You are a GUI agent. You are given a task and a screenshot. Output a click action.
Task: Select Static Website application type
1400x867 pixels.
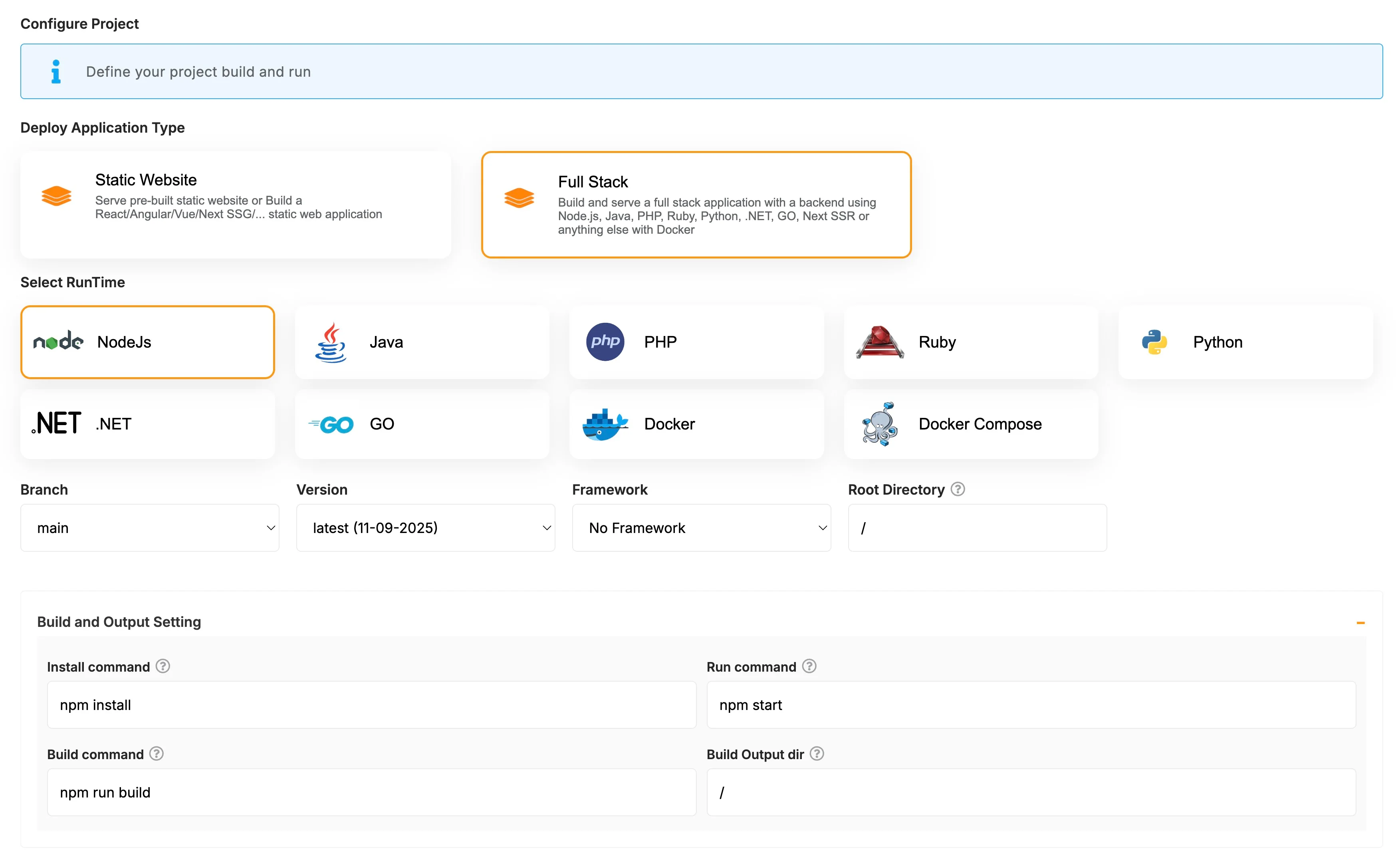(236, 205)
